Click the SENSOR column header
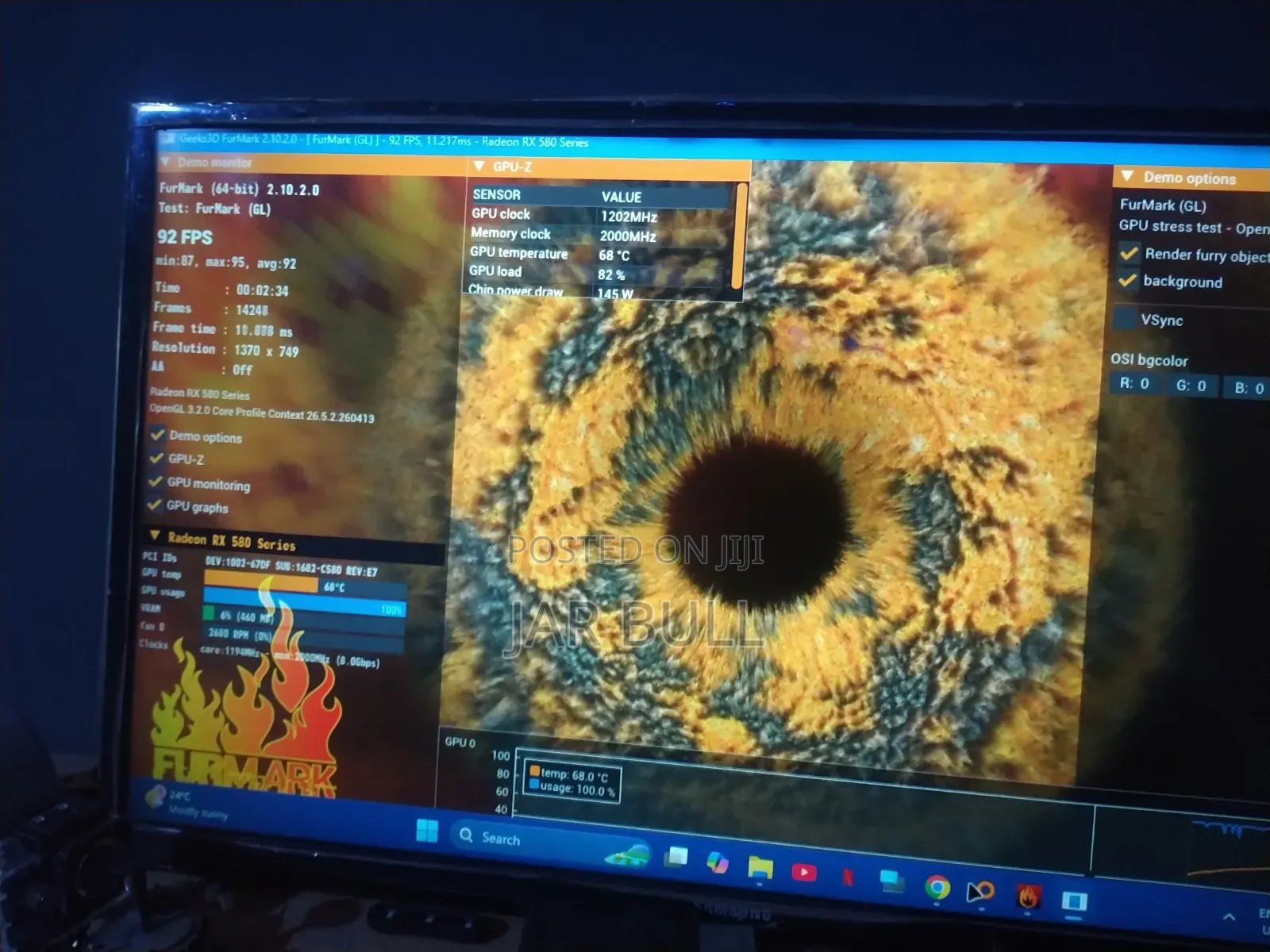 click(x=497, y=194)
